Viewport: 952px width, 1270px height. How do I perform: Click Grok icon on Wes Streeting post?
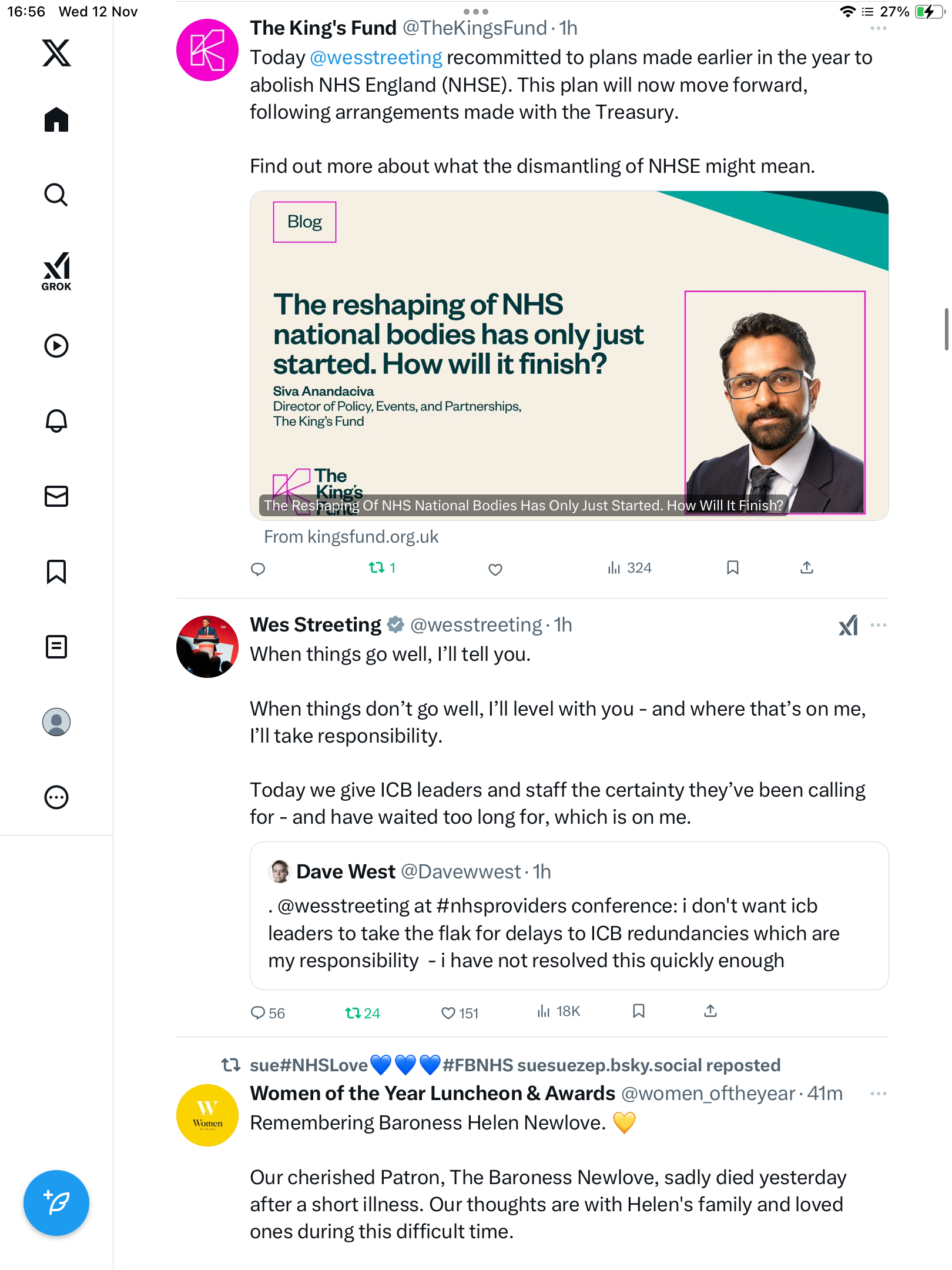click(x=848, y=626)
